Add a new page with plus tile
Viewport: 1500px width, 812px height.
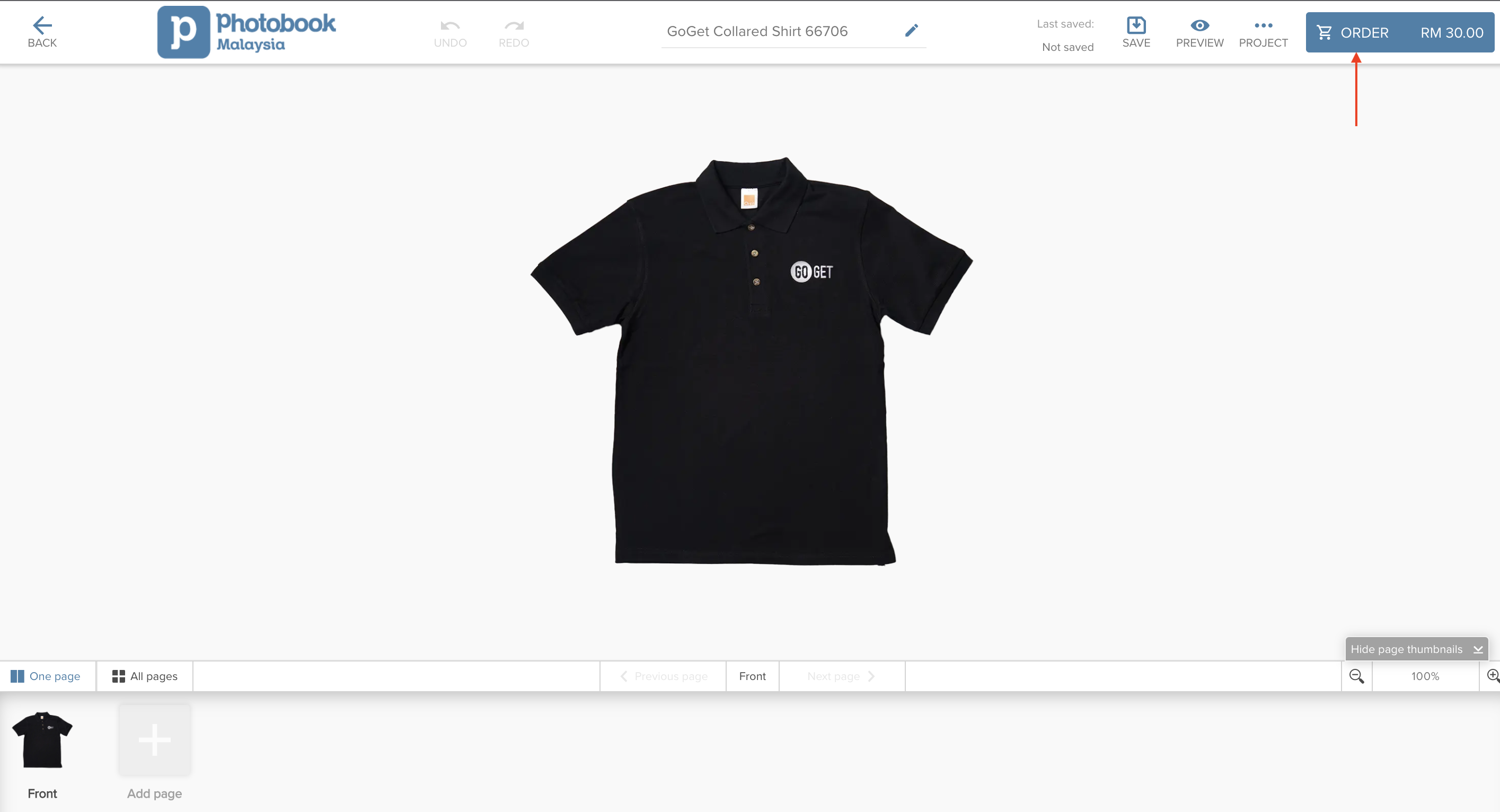pyautogui.click(x=154, y=740)
